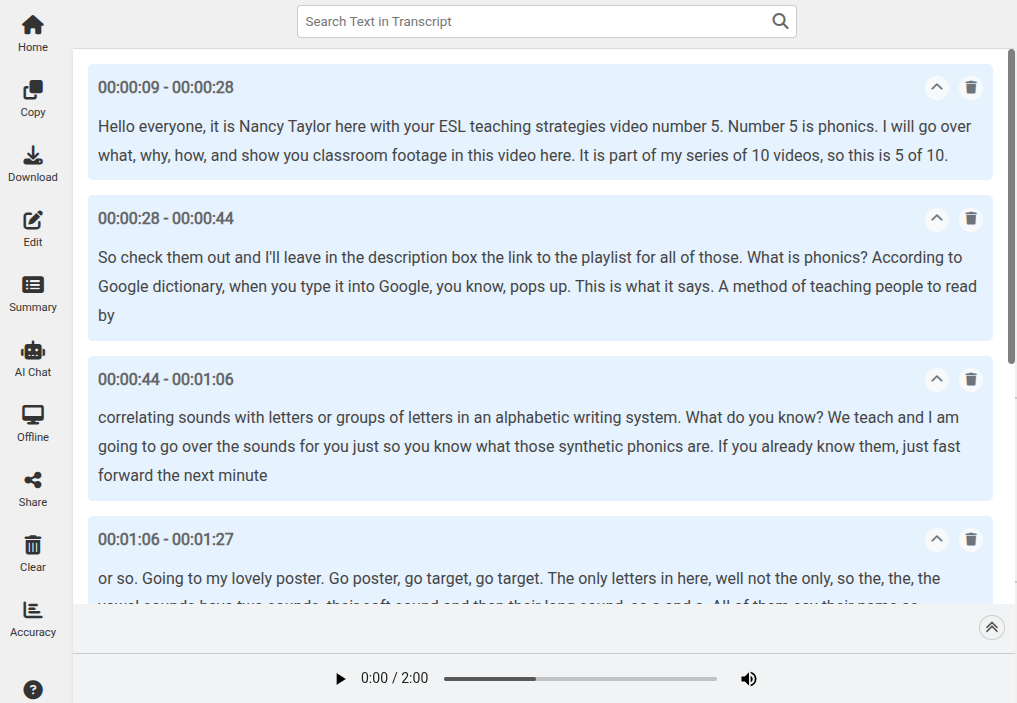Click the Search Text in Transcript field

point(520,20)
